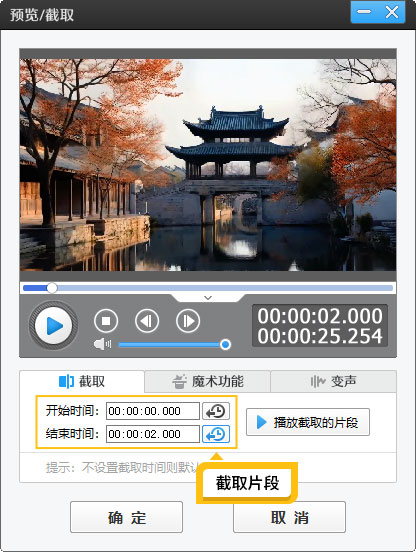Click the 开始时间 input field
This screenshot has width=416, height=552.
coord(153,411)
